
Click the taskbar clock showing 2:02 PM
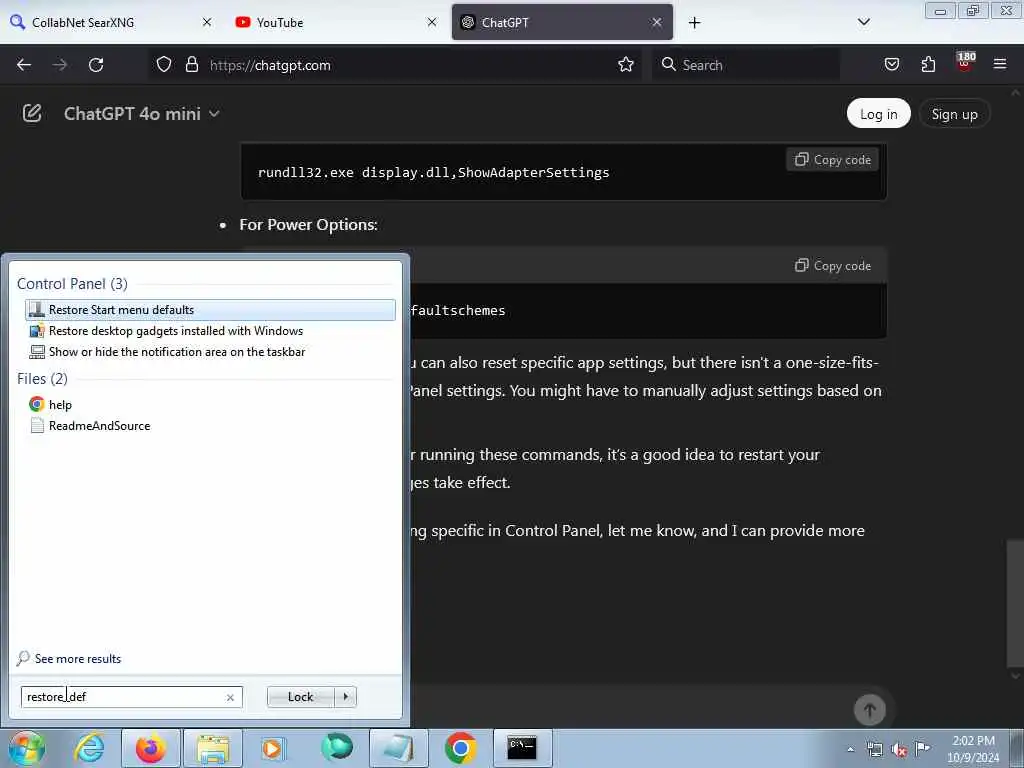tap(973, 749)
